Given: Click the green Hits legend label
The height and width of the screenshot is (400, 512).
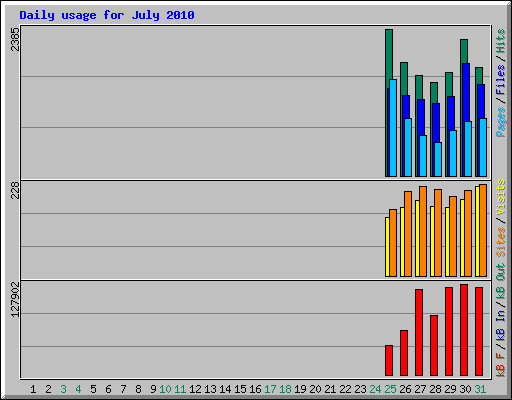Looking at the screenshot, I should 500,41.
